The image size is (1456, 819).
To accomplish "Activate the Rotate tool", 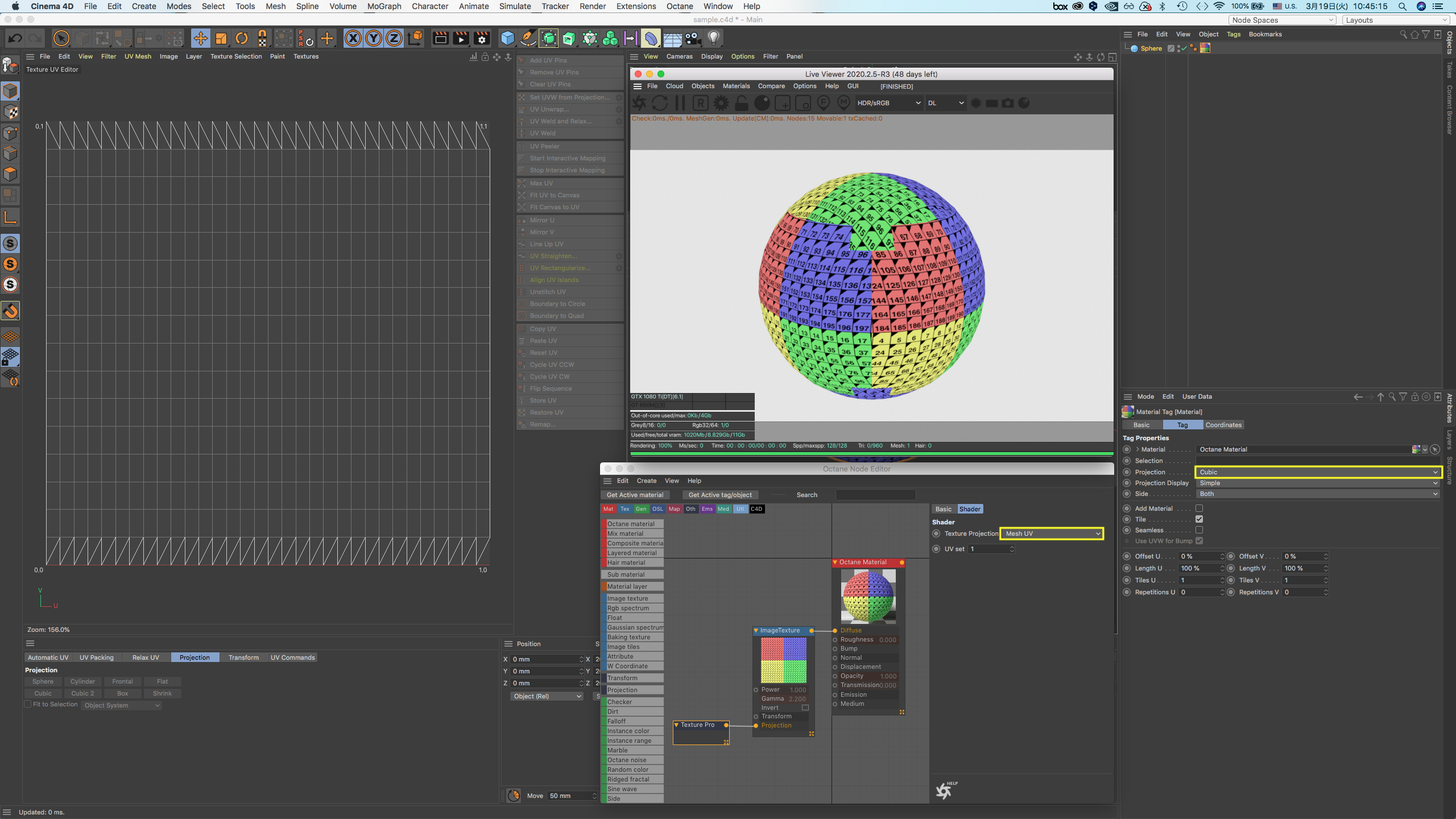I will pyautogui.click(x=242, y=39).
